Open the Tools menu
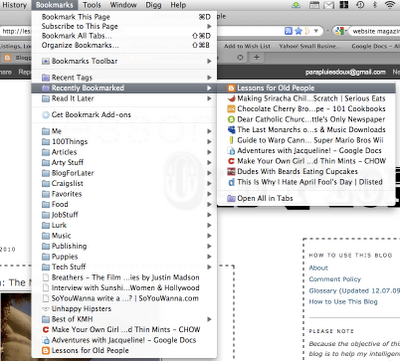This screenshot has width=400, height=361. 92,5
